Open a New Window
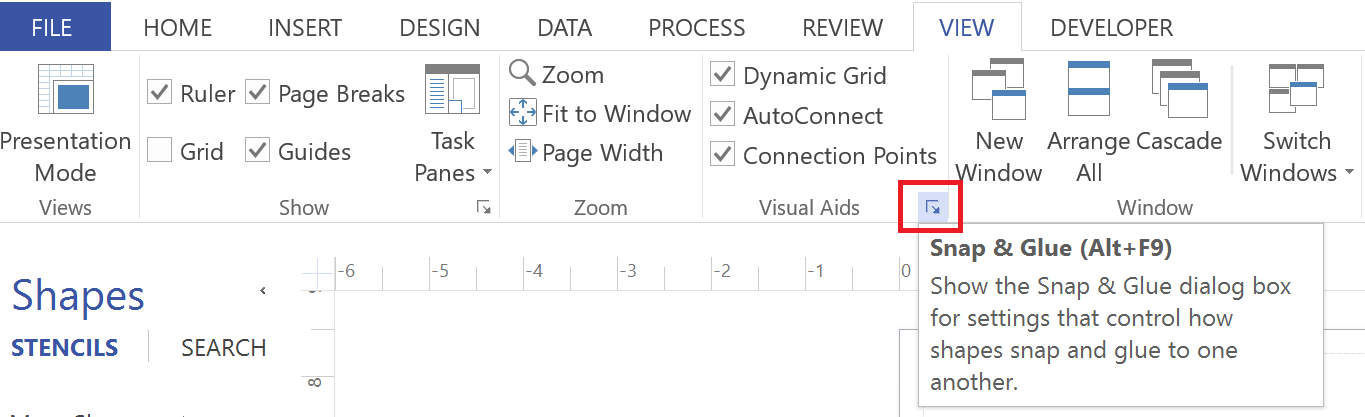Viewport: 1365px width, 417px height. (x=999, y=122)
